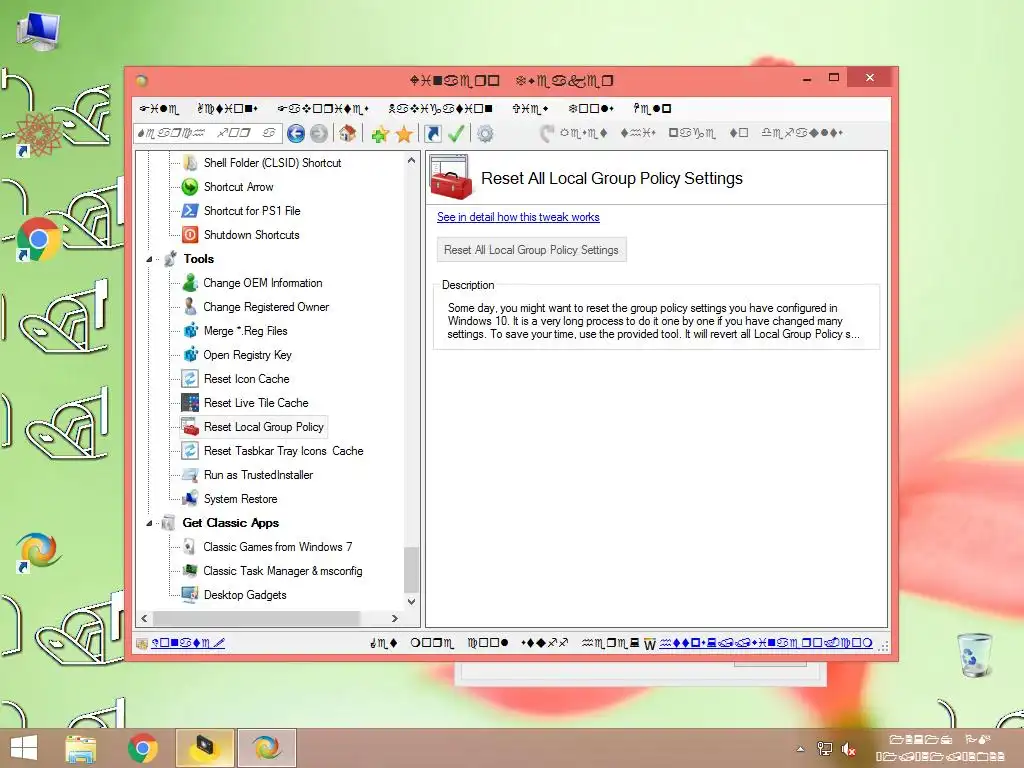Open settings with the gear toolbar icon
Screen dimensions: 1024x768
[485, 134]
